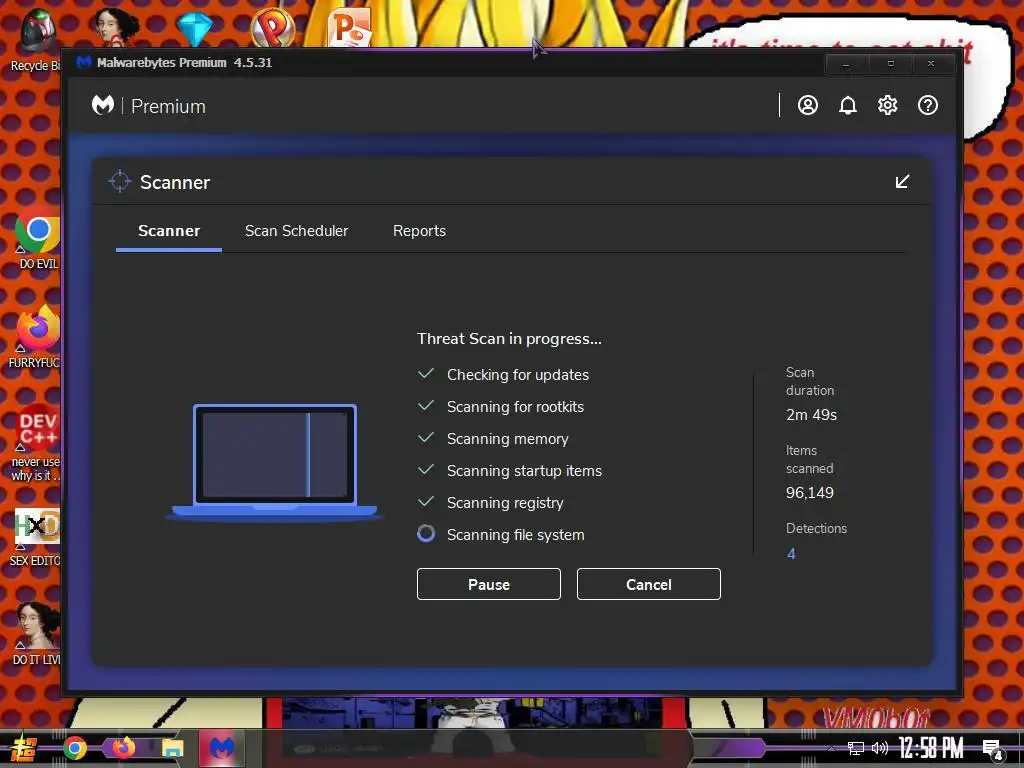
Task: Click the Malwarebytes taskbar button
Action: [221, 748]
